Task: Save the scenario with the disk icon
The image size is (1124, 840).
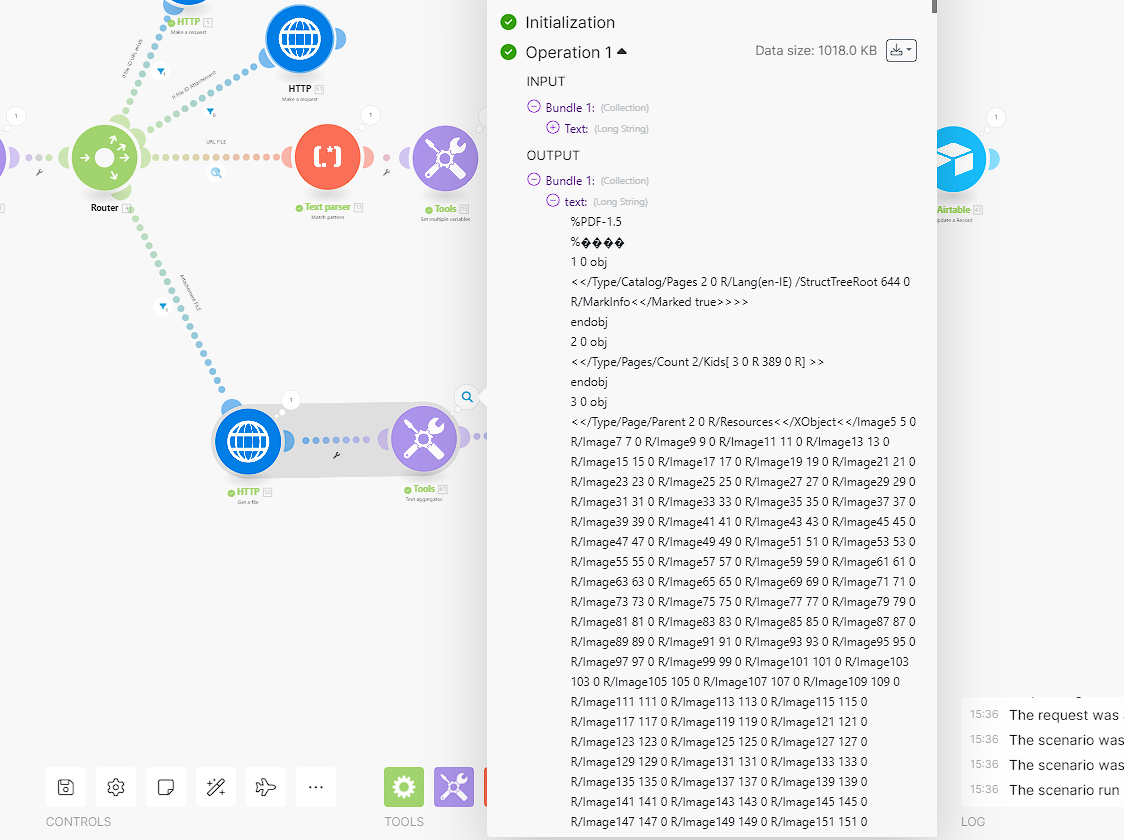Action: [66, 787]
